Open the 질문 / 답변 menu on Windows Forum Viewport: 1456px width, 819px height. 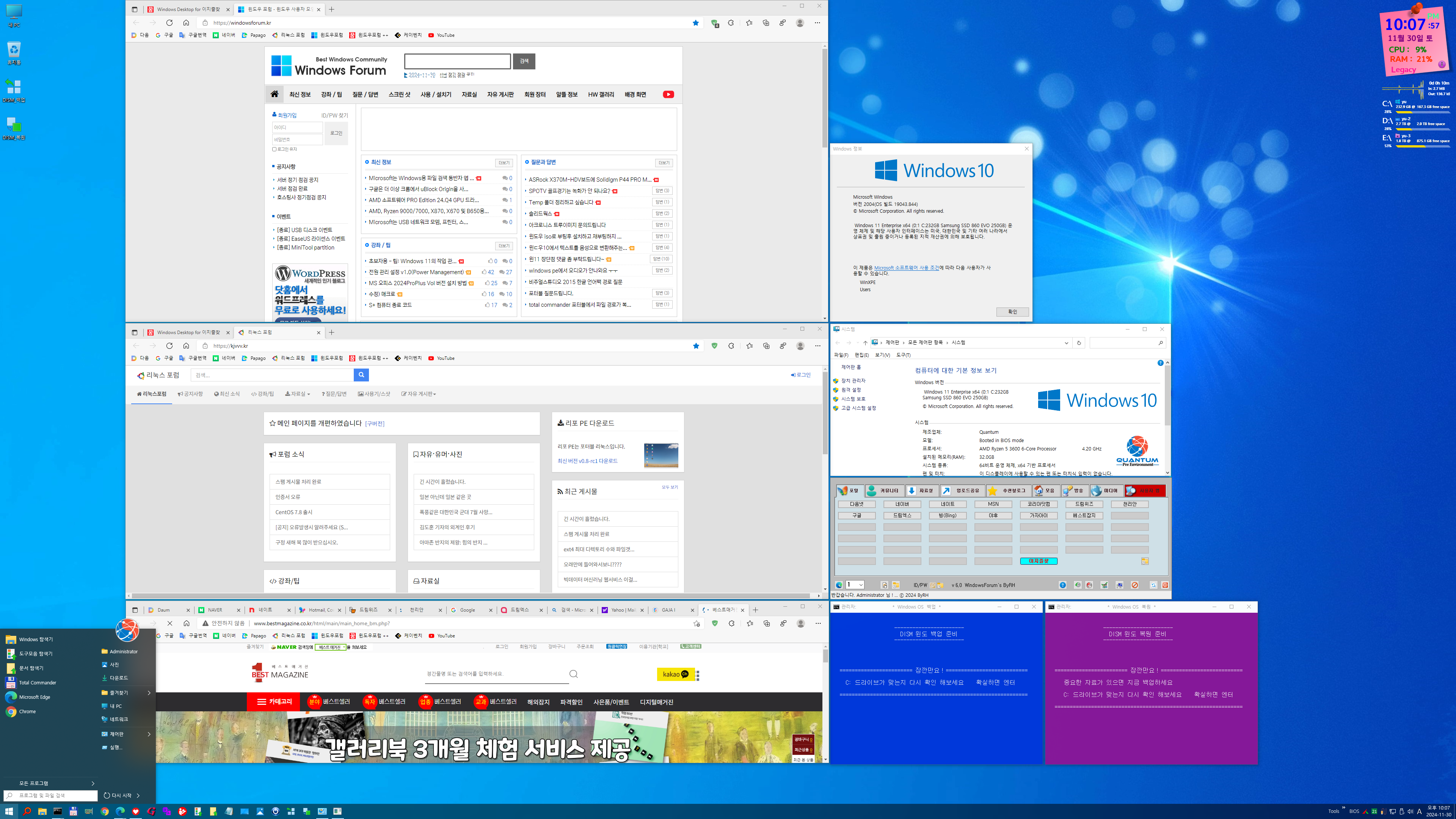[x=365, y=94]
